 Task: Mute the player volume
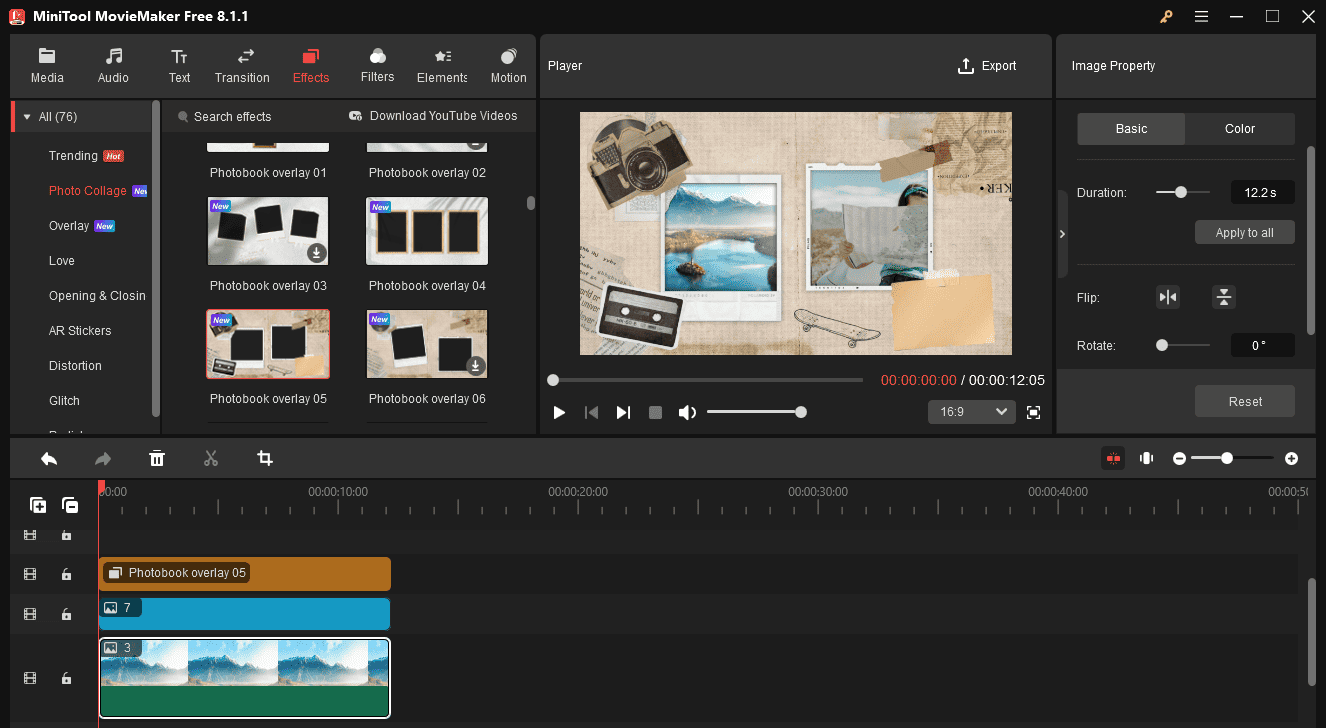[x=687, y=412]
